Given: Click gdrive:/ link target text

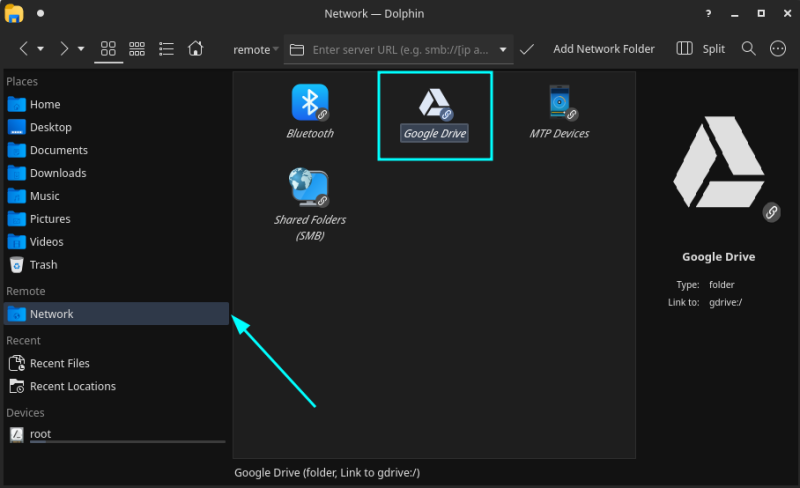Looking at the screenshot, I should point(725,302).
